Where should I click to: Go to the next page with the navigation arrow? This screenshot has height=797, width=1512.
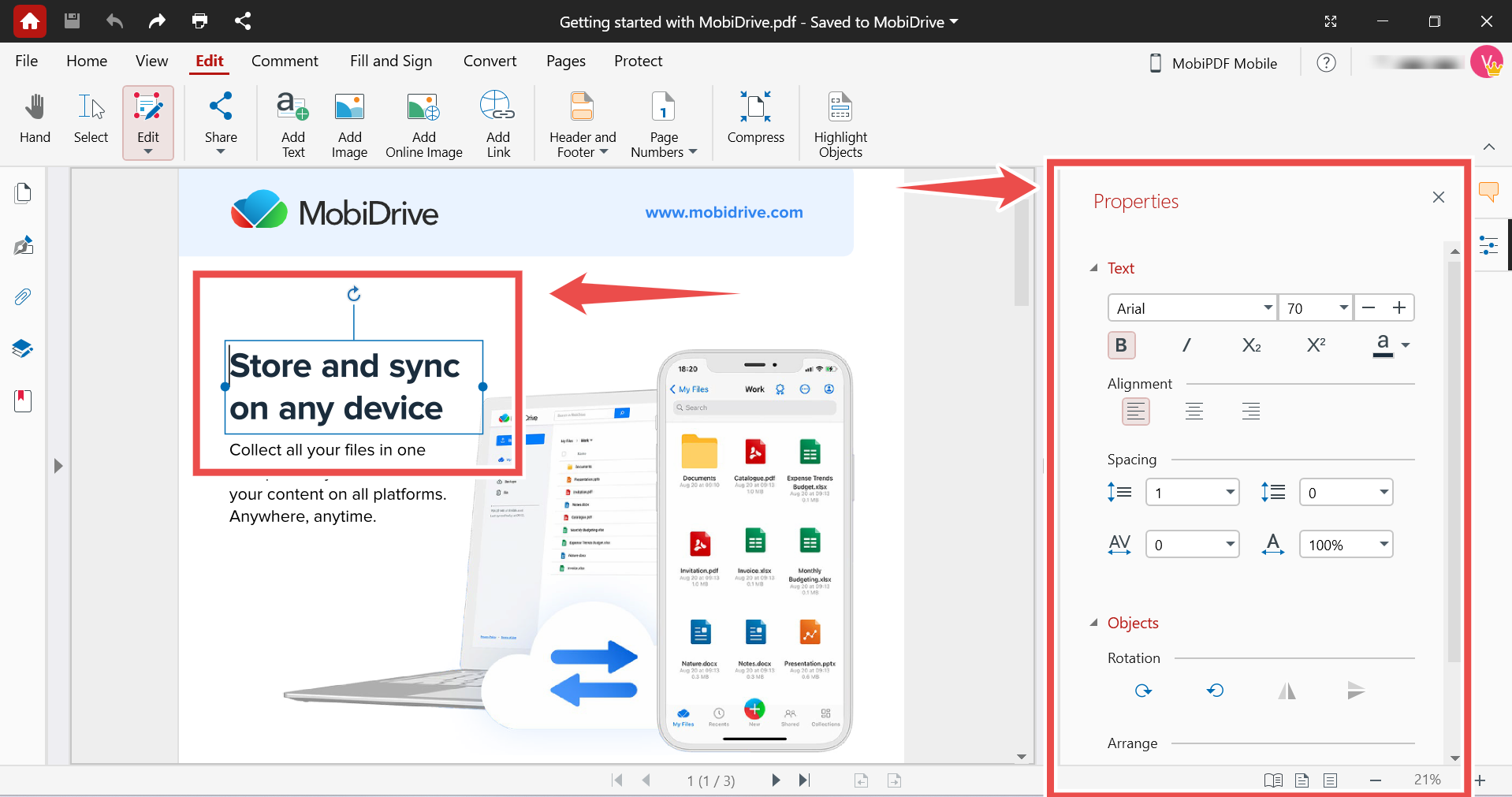click(x=776, y=780)
